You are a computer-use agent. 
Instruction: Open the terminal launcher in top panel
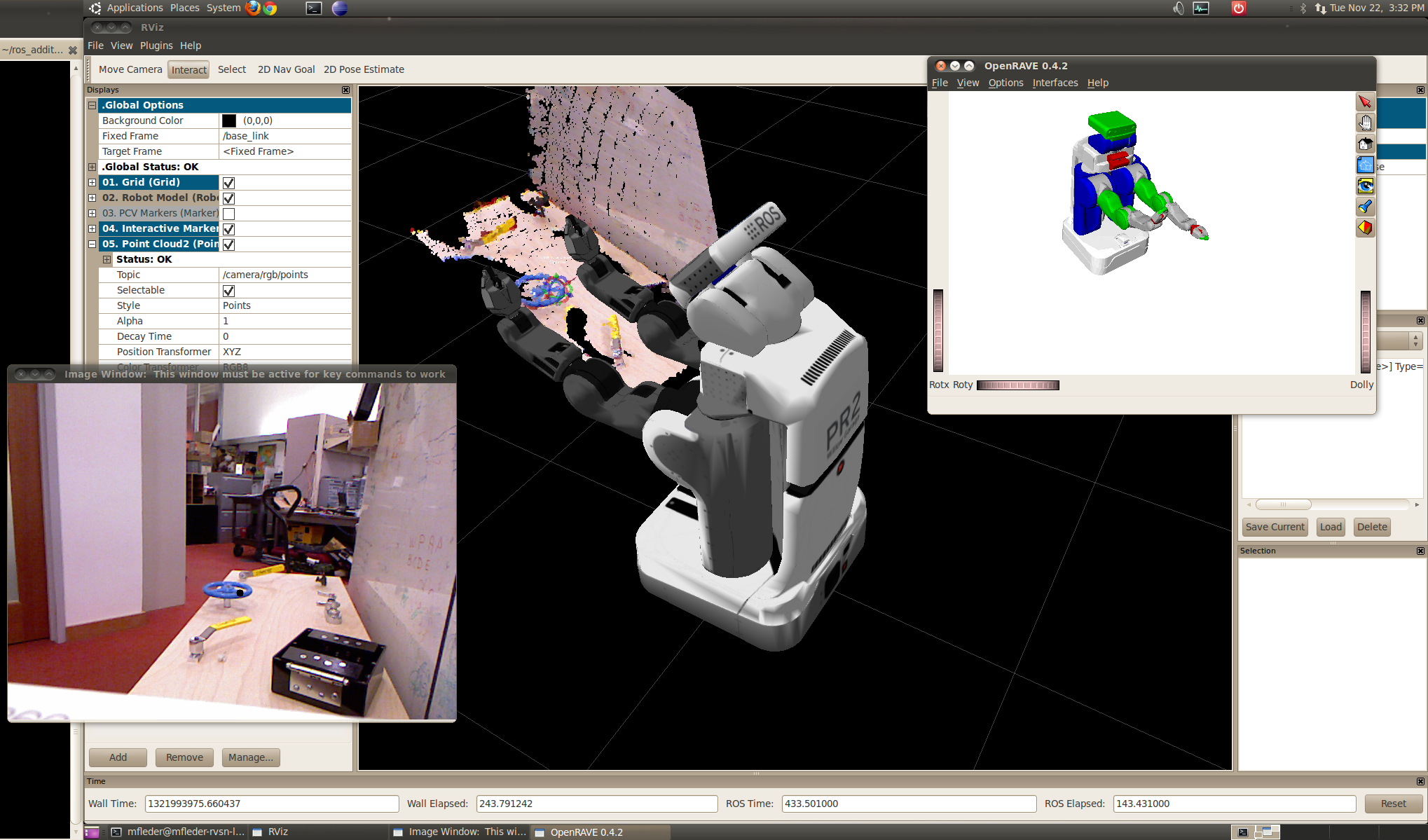[314, 8]
